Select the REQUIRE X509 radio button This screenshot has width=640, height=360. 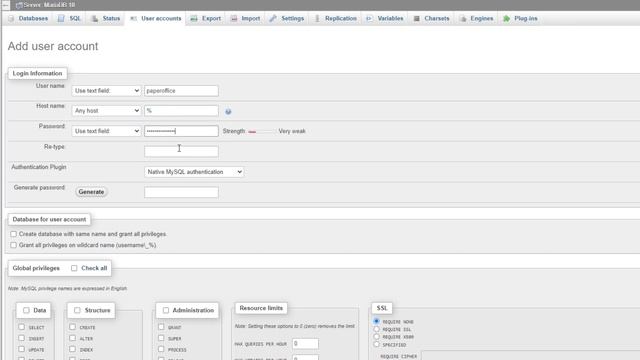376,337
